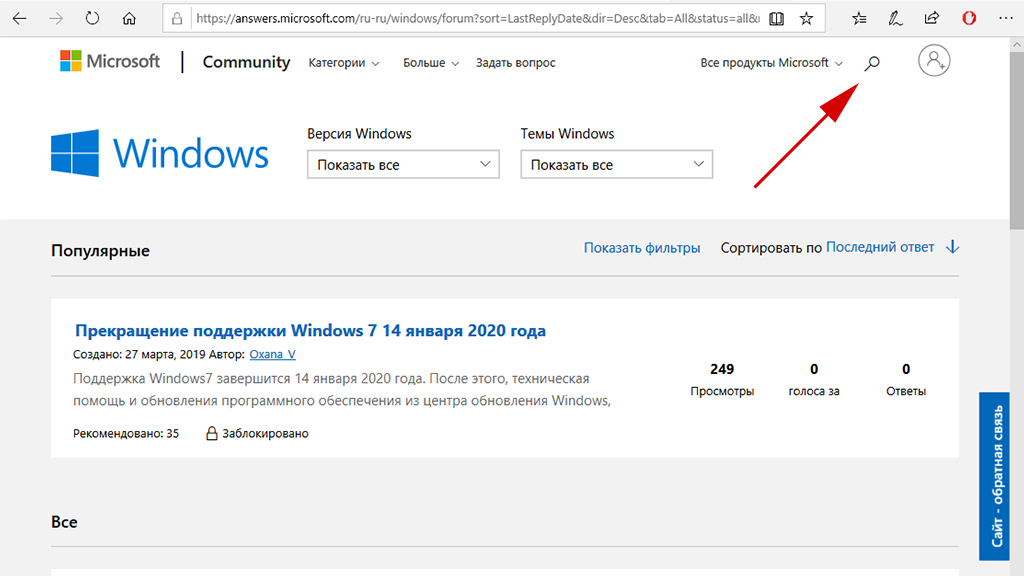Click the share page icon
Screen dimensions: 1024x576
click(x=932, y=18)
